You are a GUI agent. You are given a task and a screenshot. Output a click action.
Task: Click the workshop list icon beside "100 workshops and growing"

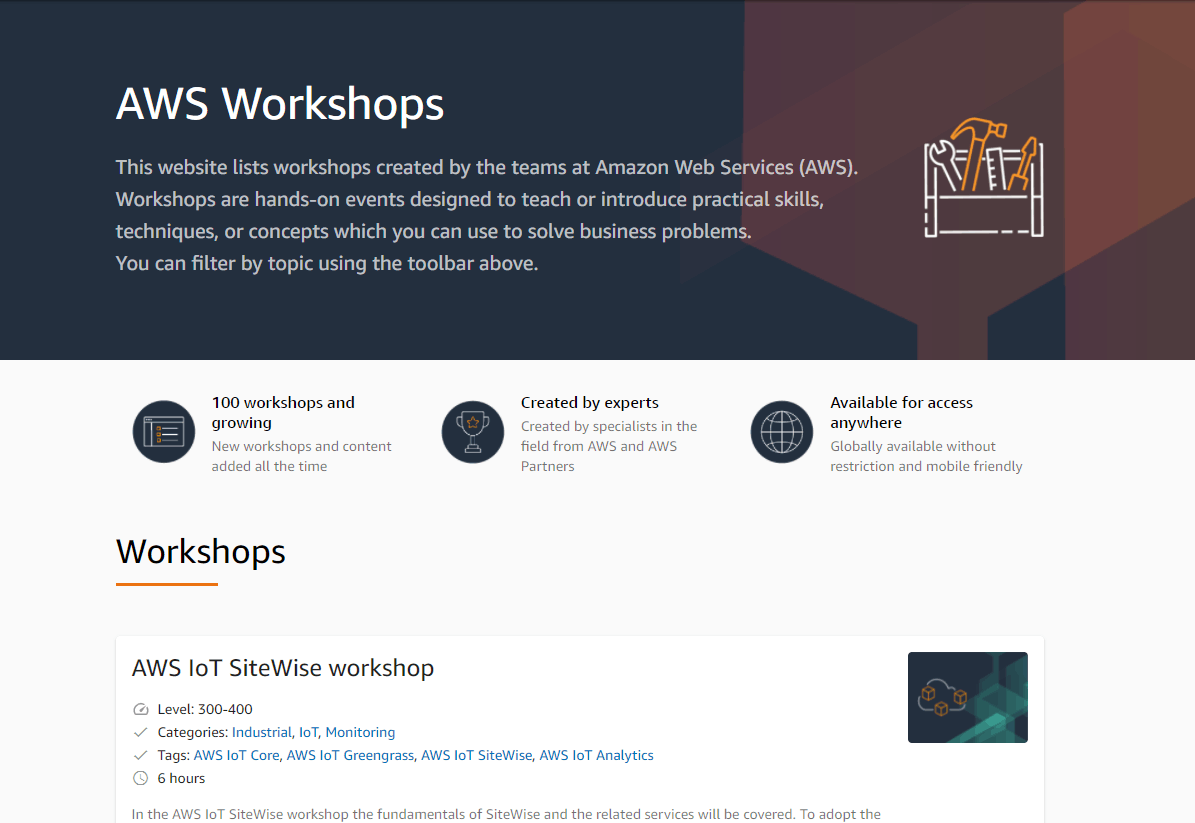164,432
